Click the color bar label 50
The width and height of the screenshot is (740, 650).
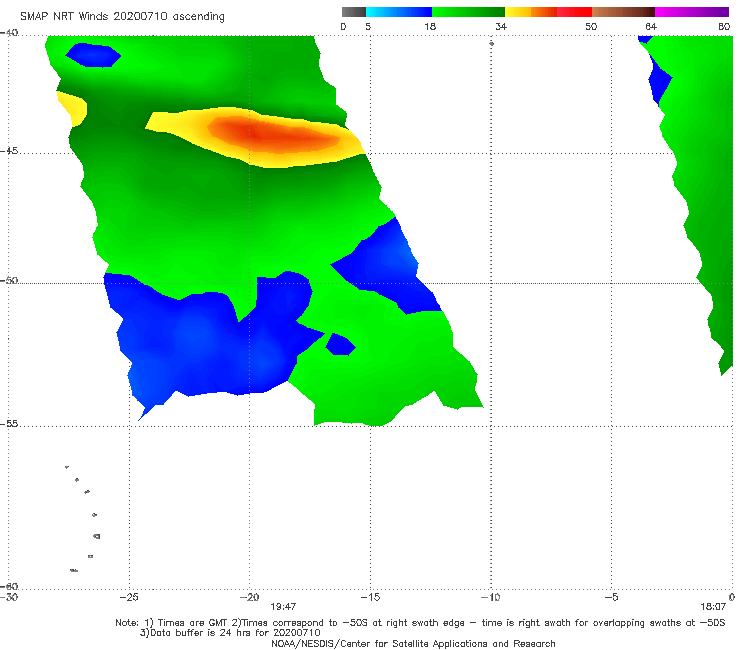coord(591,26)
